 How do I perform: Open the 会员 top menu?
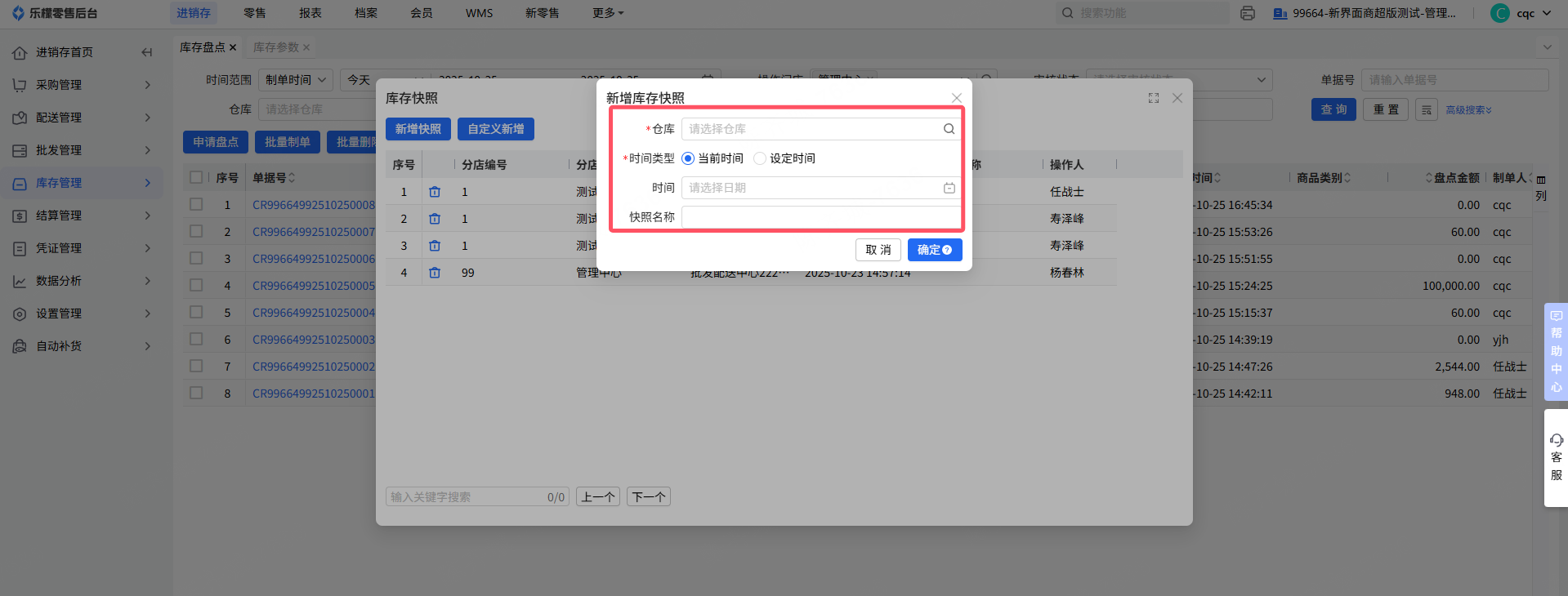pos(422,13)
